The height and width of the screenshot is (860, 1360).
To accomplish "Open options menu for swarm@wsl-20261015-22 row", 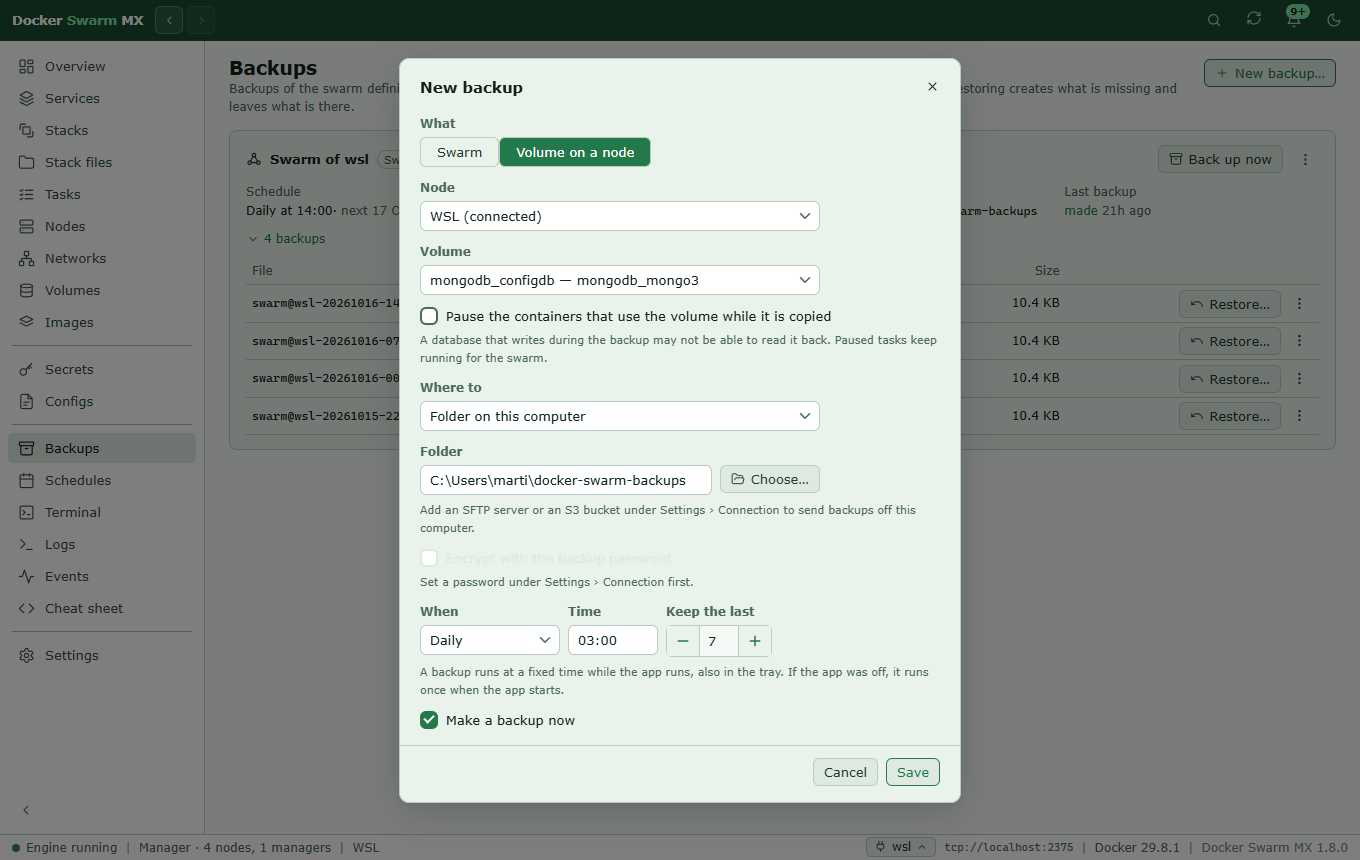I will click(x=1300, y=416).
